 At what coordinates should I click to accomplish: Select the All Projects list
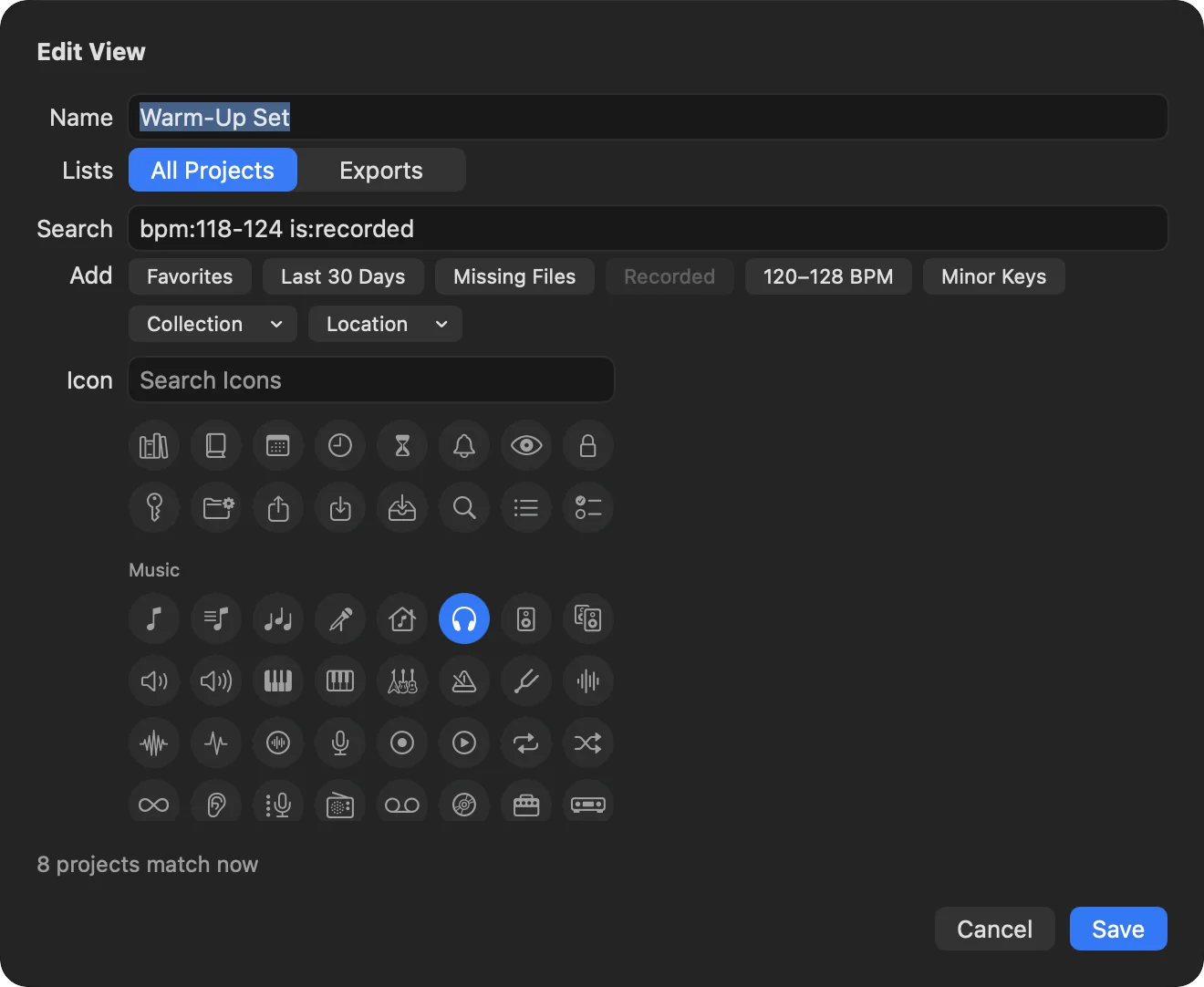tap(213, 171)
